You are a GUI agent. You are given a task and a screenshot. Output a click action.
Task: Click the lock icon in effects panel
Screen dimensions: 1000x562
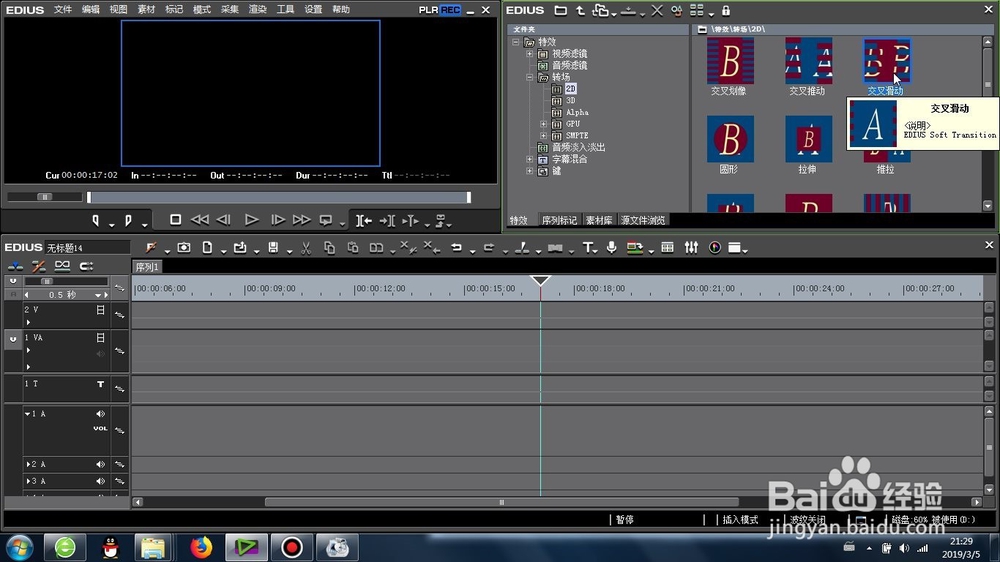click(726, 10)
